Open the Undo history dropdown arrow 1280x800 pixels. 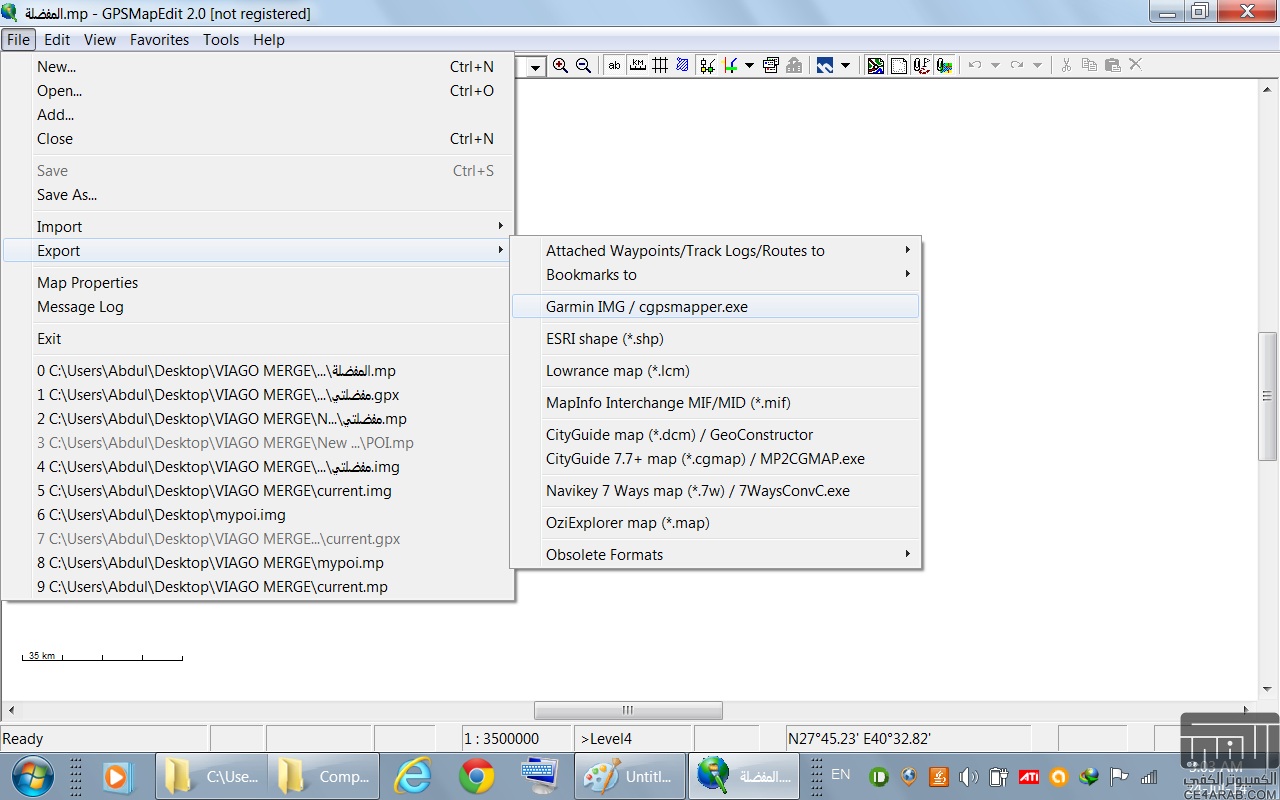pos(993,66)
